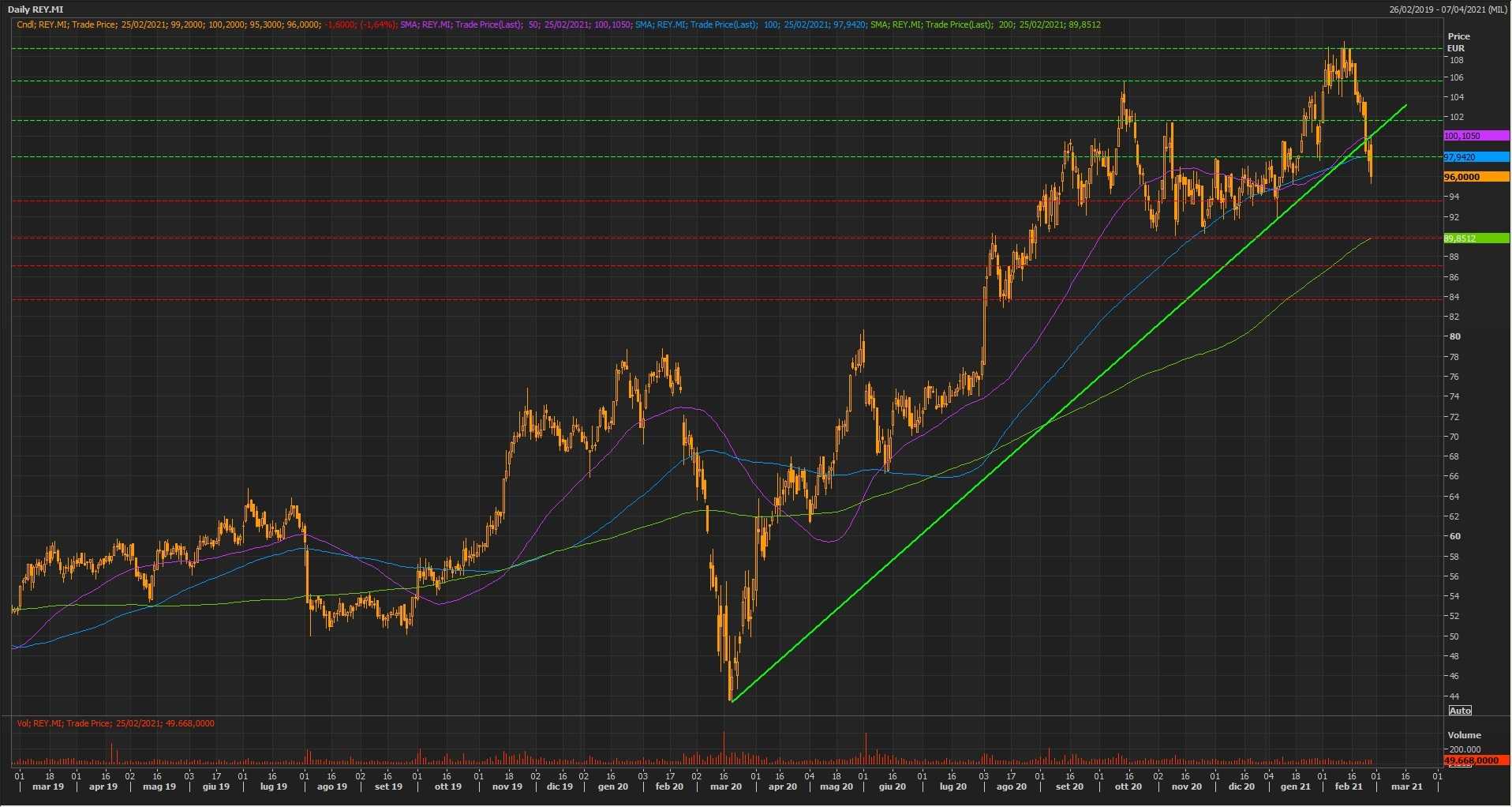Click the Volume axis header
Viewport: 1512px width, 807px height.
tap(1464, 735)
